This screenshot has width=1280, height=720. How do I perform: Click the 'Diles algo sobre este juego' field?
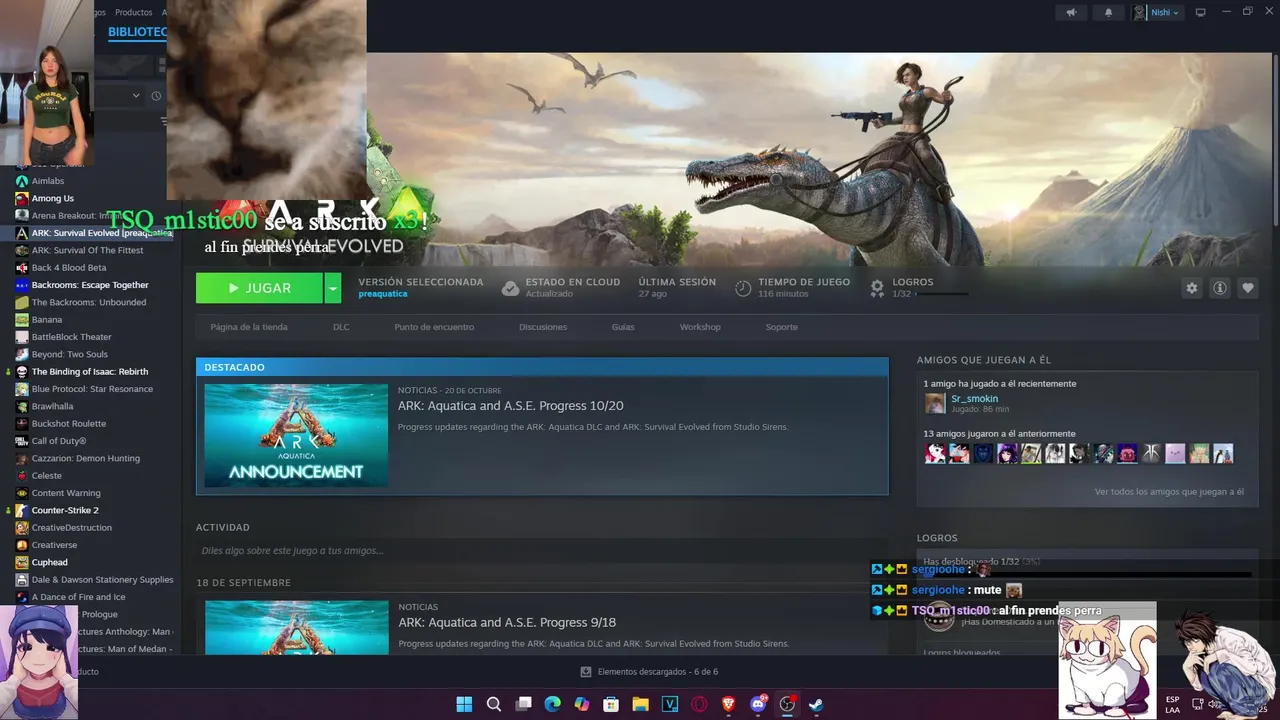[541, 550]
